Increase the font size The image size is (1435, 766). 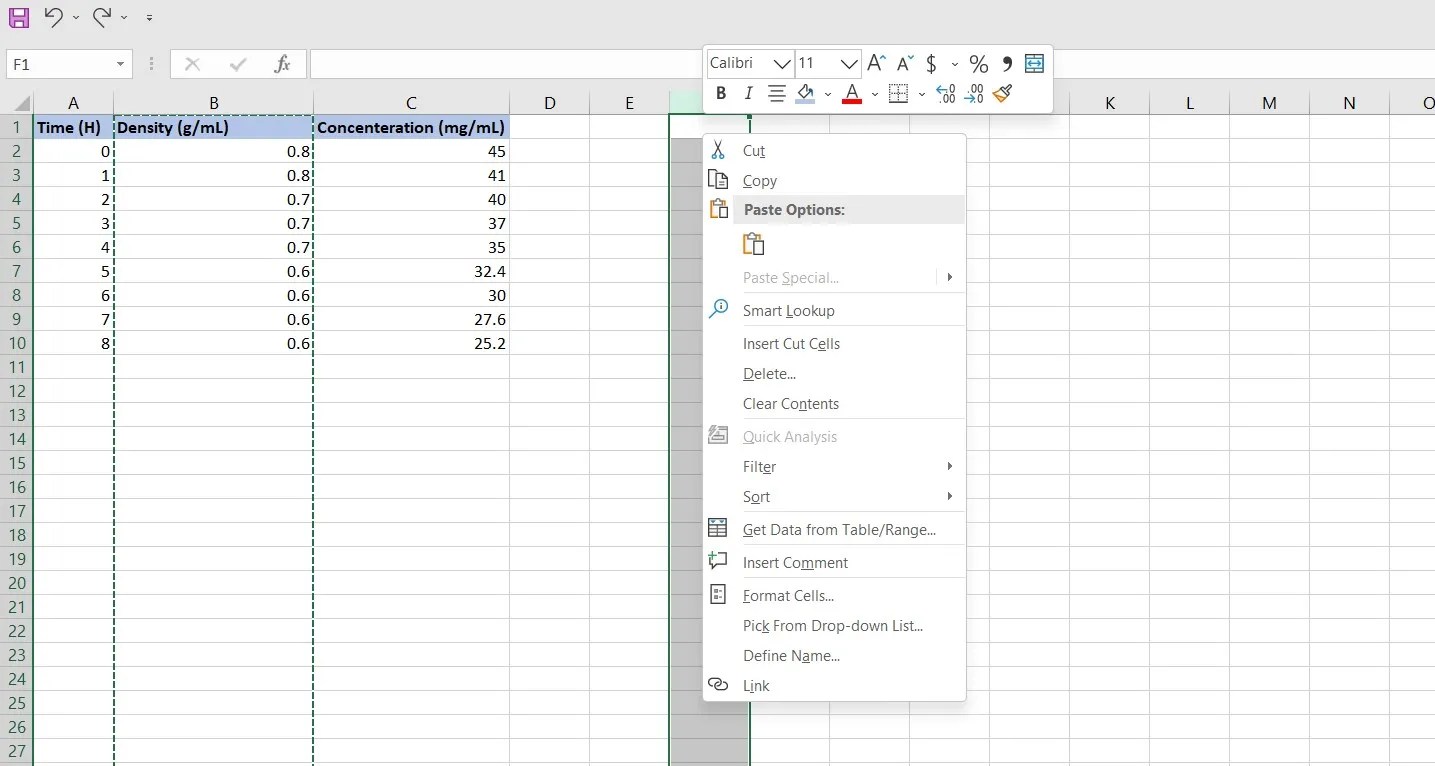pos(875,62)
